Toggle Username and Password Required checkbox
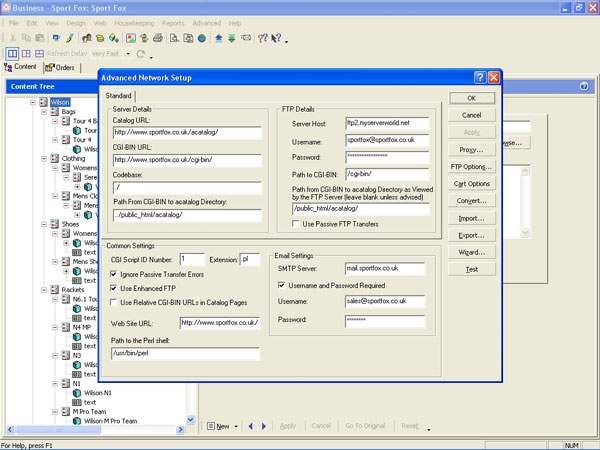The height and width of the screenshot is (450, 600). point(281,284)
